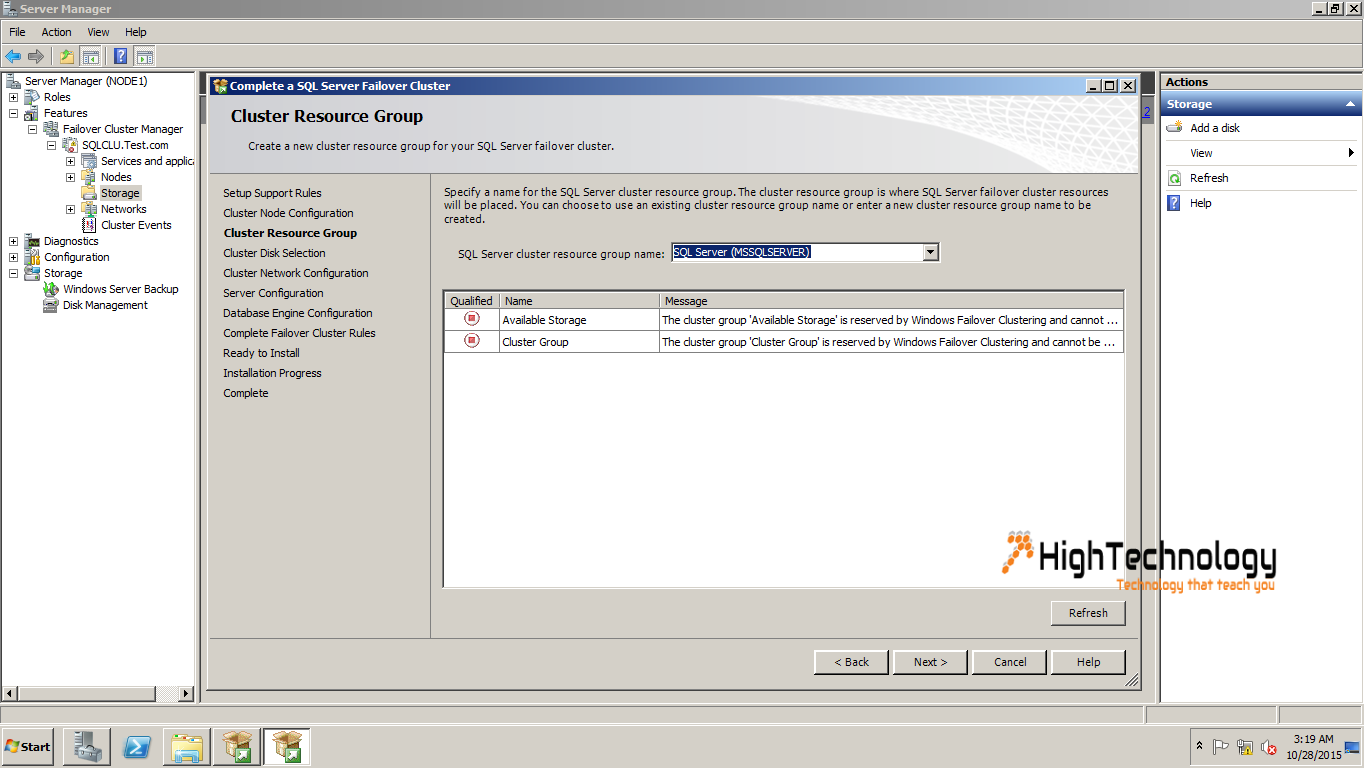Click the Forward arrow in the toolbar

click(36, 56)
